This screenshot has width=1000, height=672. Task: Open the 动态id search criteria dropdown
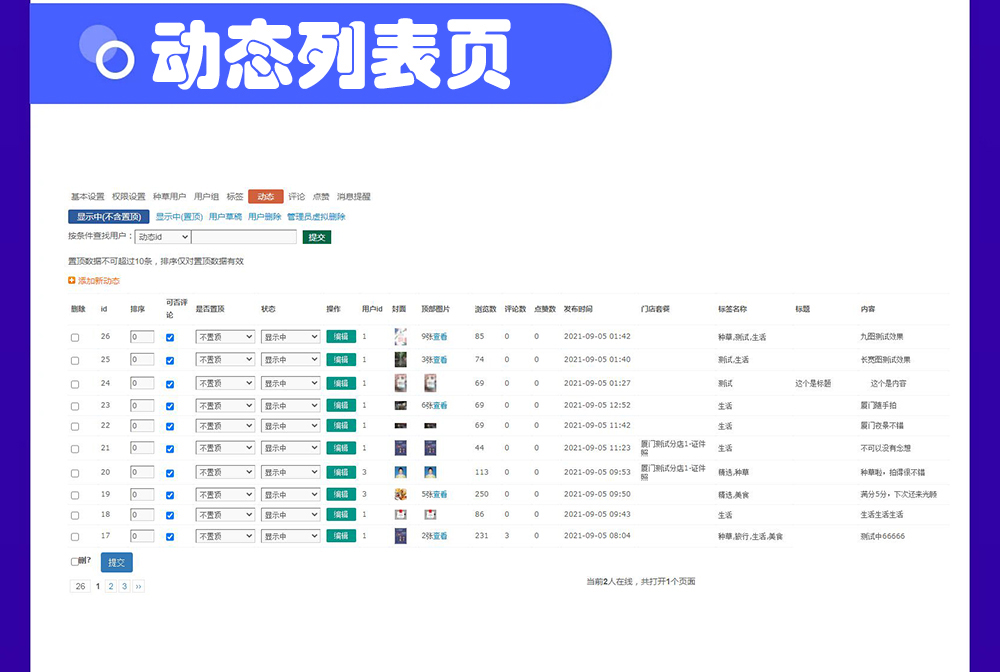163,237
